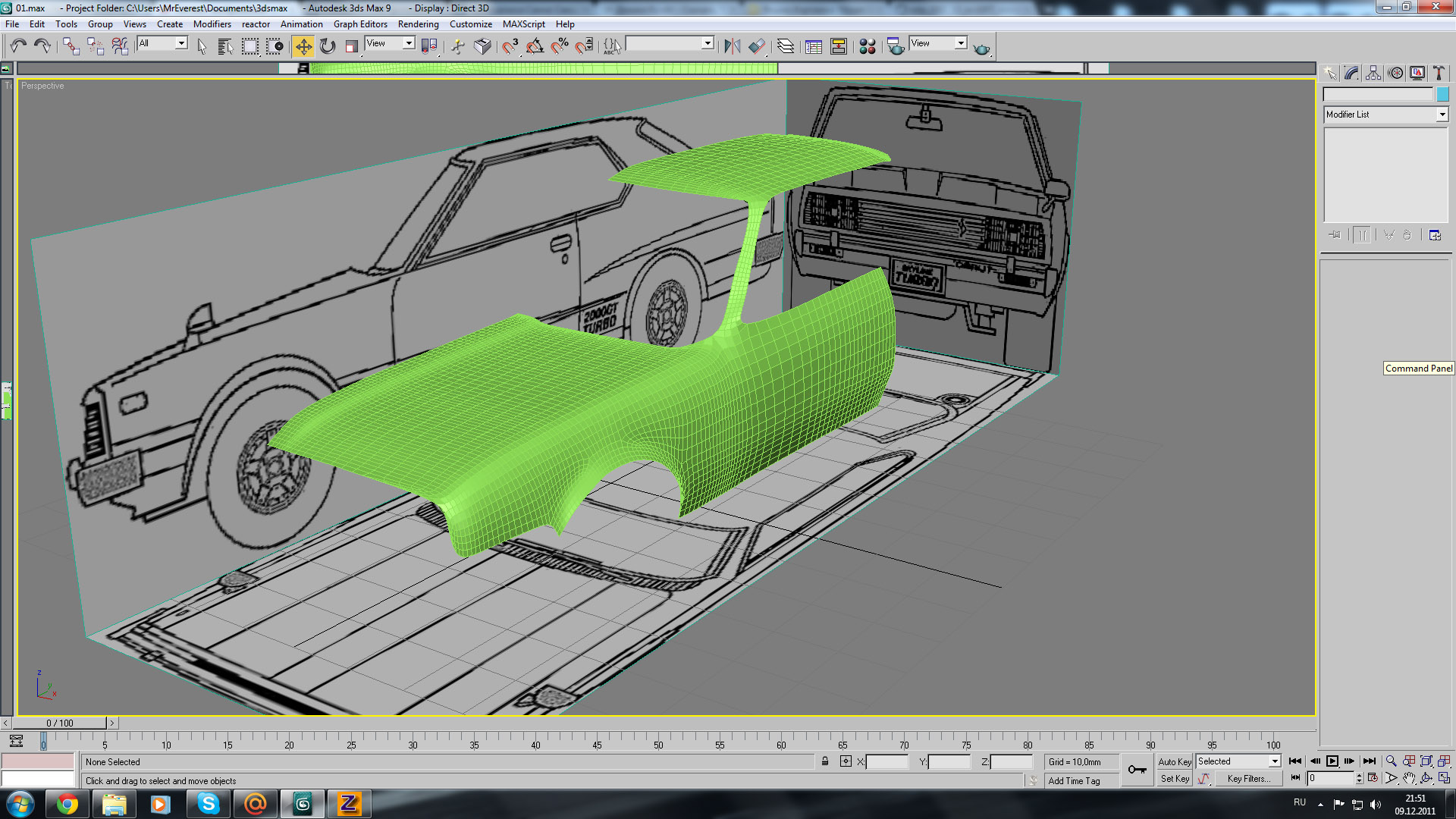Expand the Modifier List dropdown

[x=1442, y=115]
